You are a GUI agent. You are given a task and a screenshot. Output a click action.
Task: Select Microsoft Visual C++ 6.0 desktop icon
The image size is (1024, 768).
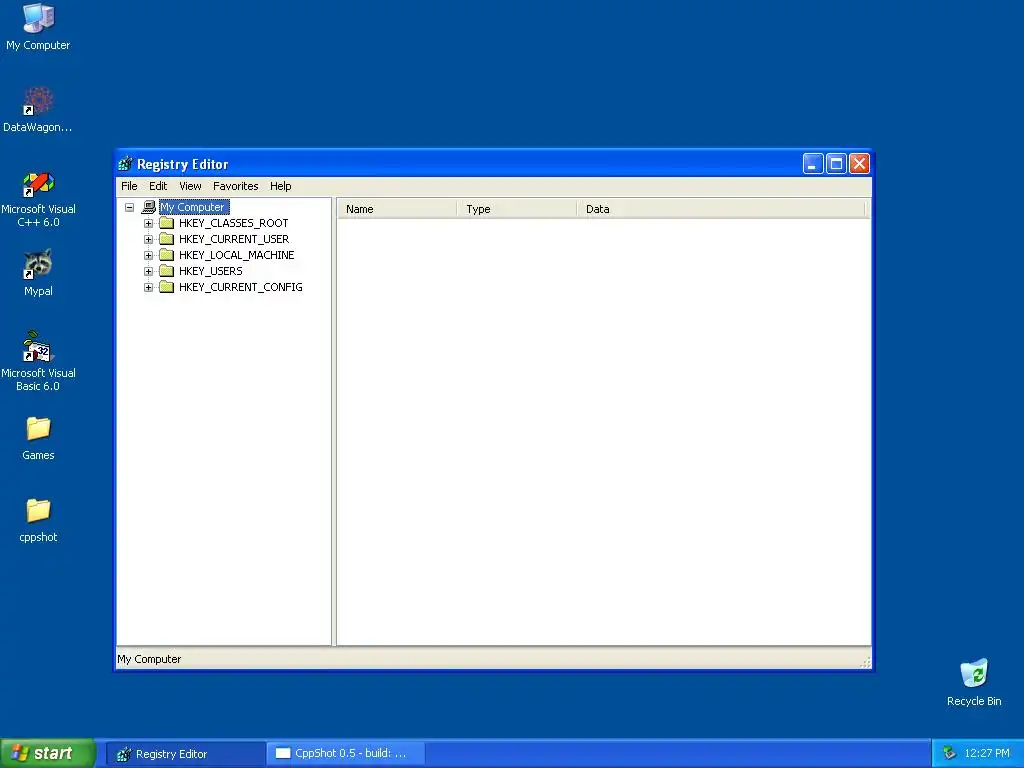pos(38,184)
